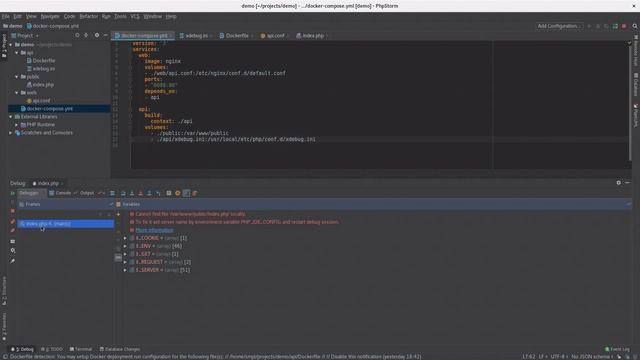Open the Output tab in Debug panel

[x=87, y=193]
